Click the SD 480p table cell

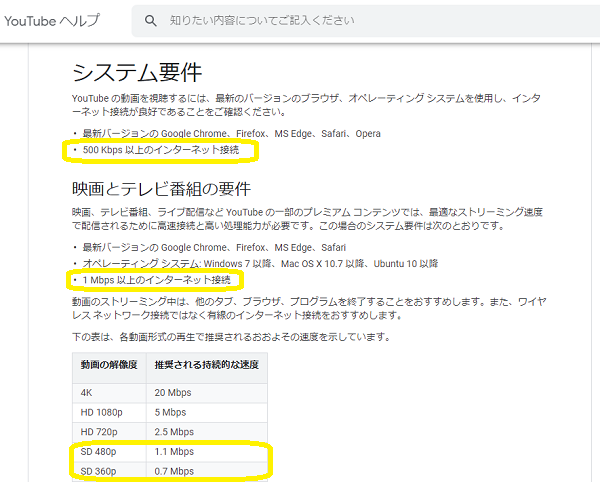[109, 452]
